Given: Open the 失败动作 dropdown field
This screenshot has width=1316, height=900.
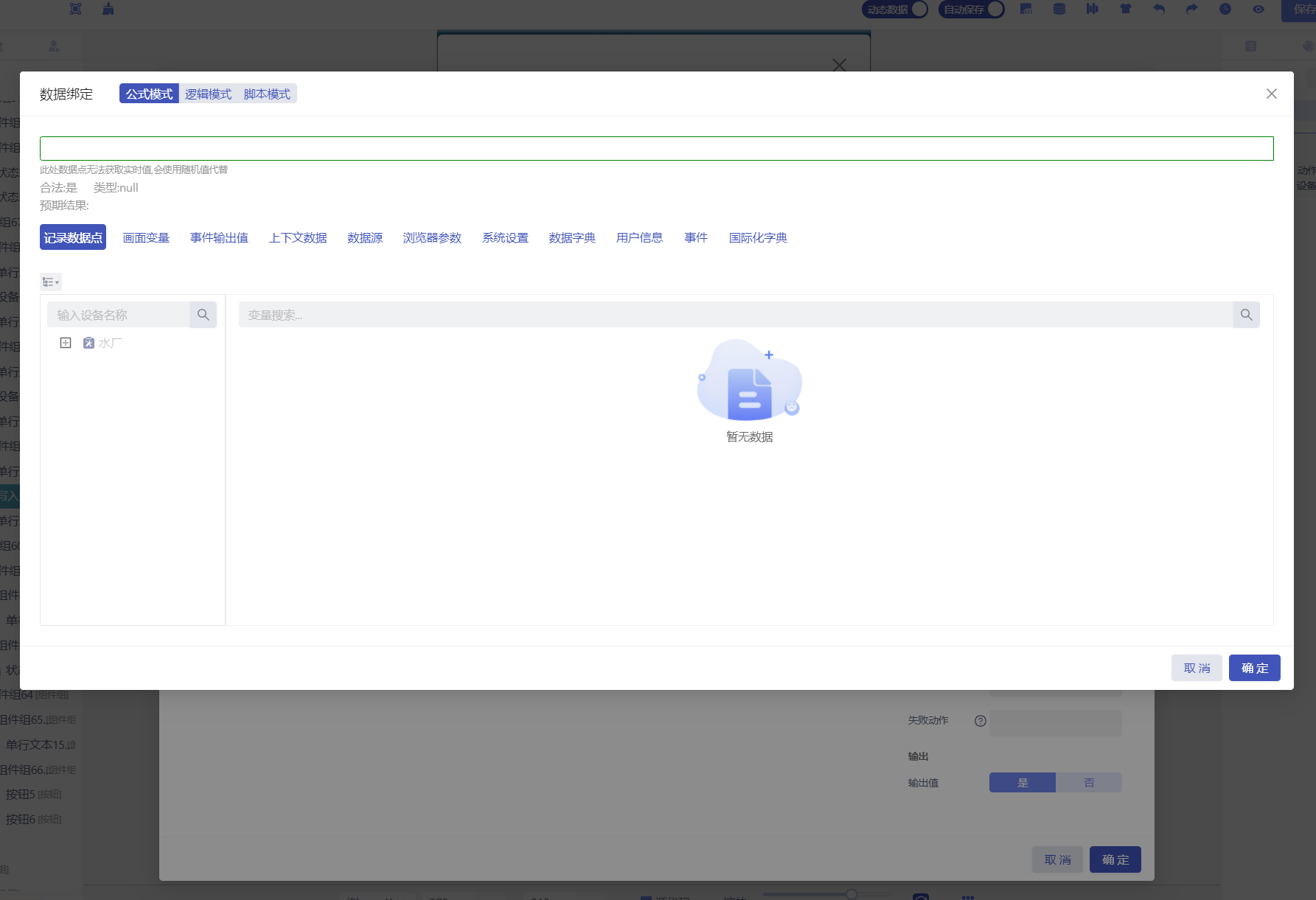Looking at the screenshot, I should [1055, 722].
